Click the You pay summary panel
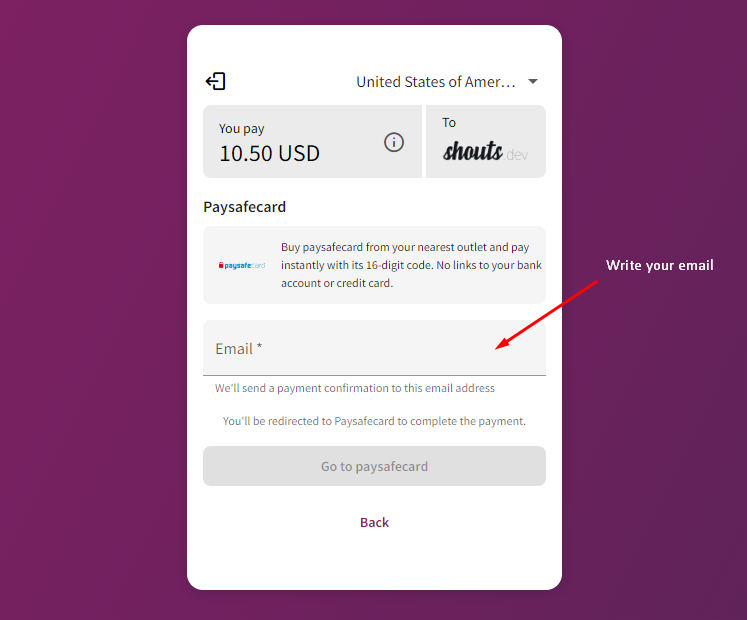Viewport: 747px width, 620px height. click(313, 142)
